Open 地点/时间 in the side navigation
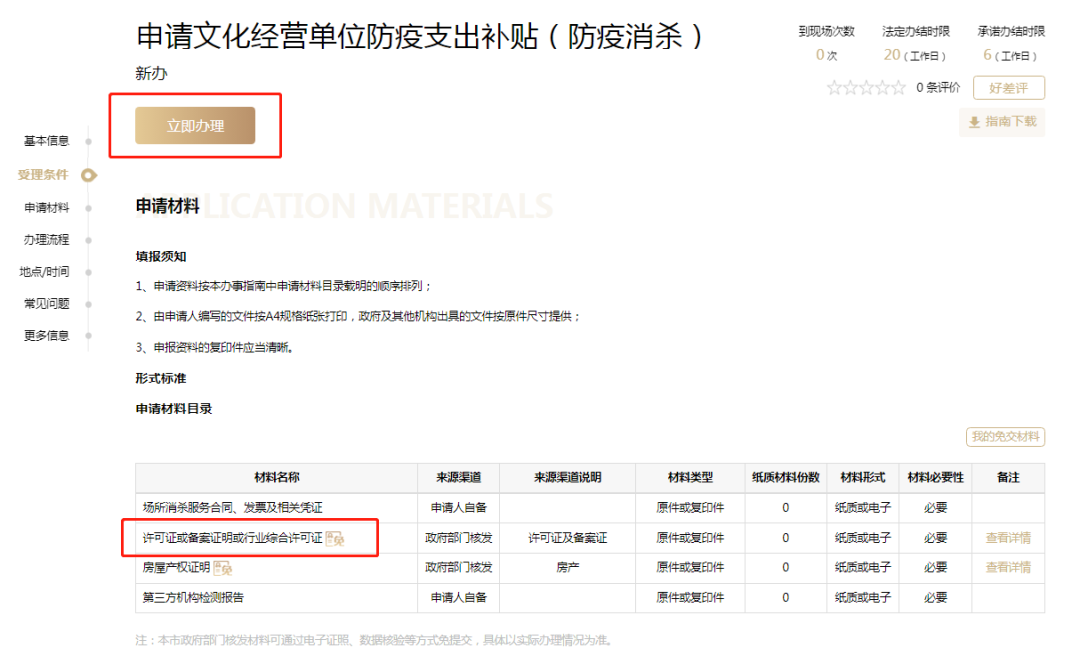 click(x=44, y=271)
